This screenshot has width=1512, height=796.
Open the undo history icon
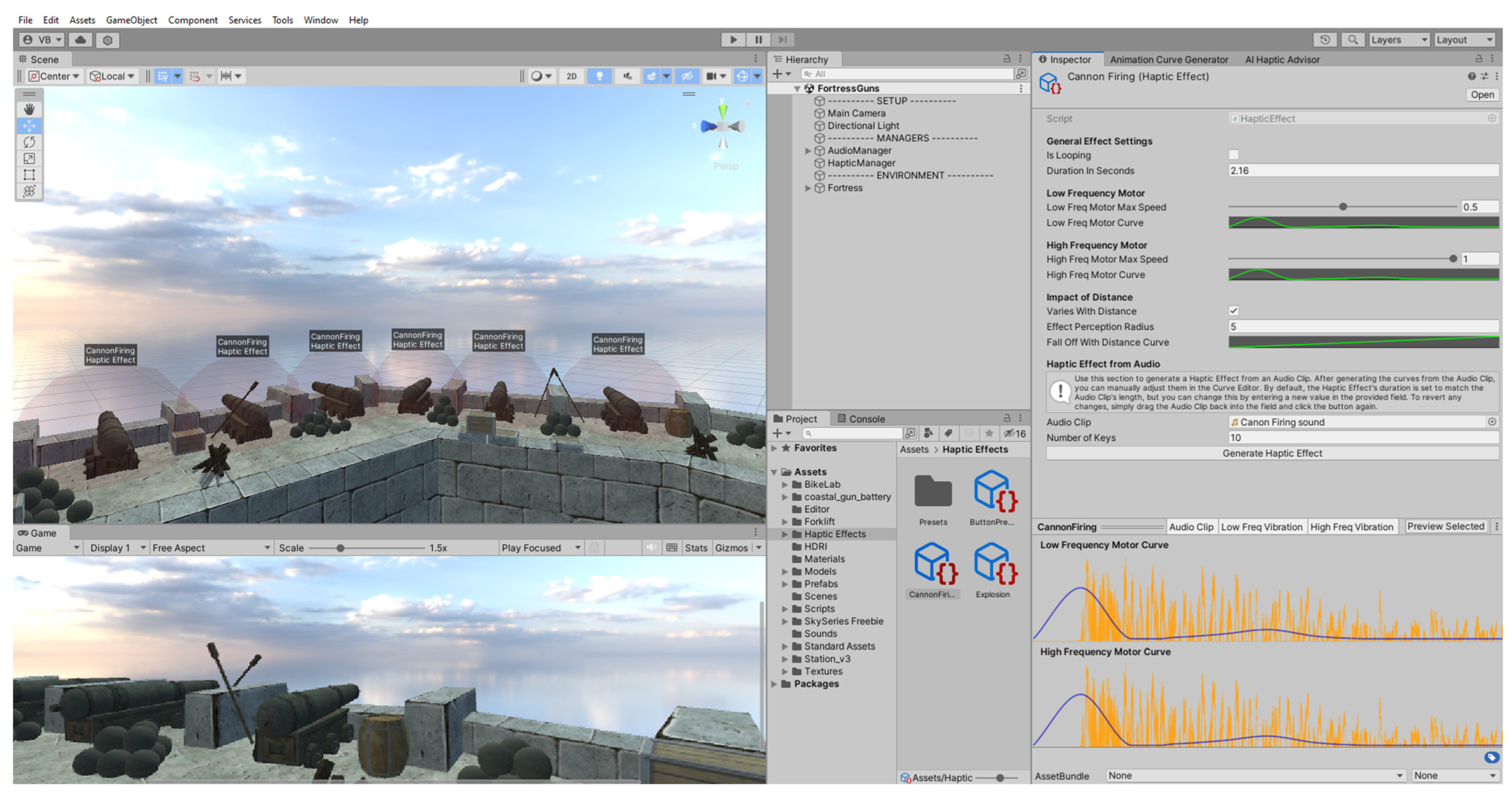coord(1325,40)
